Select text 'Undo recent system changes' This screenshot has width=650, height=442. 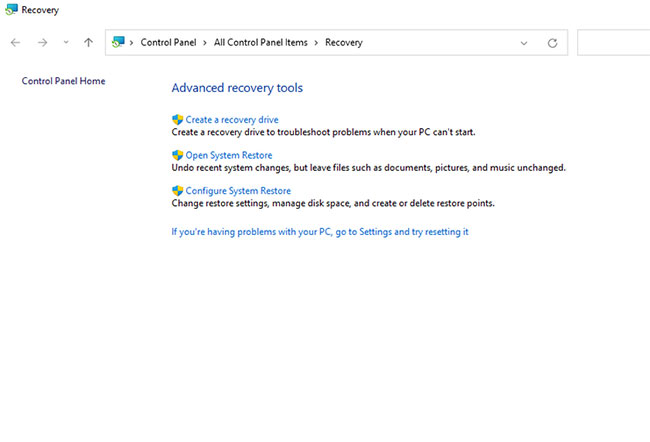230,168
